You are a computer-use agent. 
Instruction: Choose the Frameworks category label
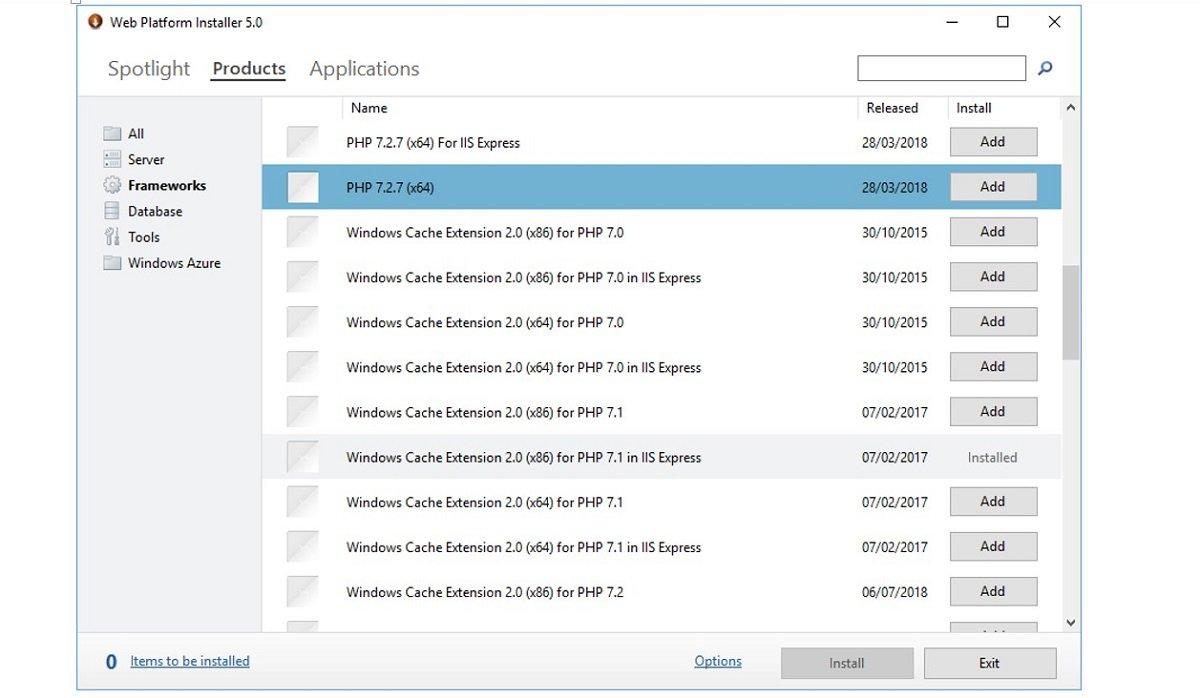[167, 186]
